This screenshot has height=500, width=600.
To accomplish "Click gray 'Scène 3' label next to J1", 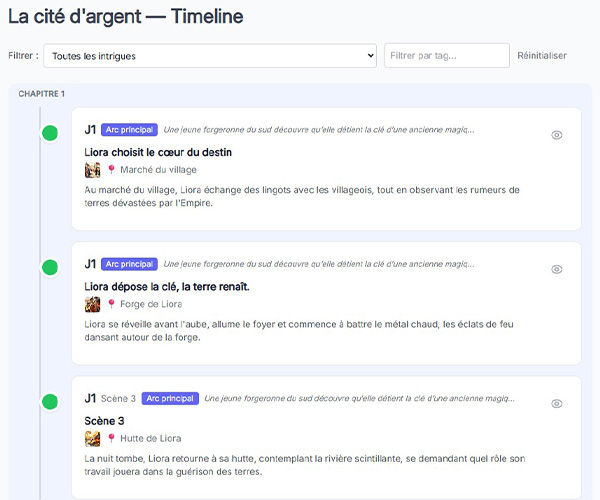I will tap(118, 398).
